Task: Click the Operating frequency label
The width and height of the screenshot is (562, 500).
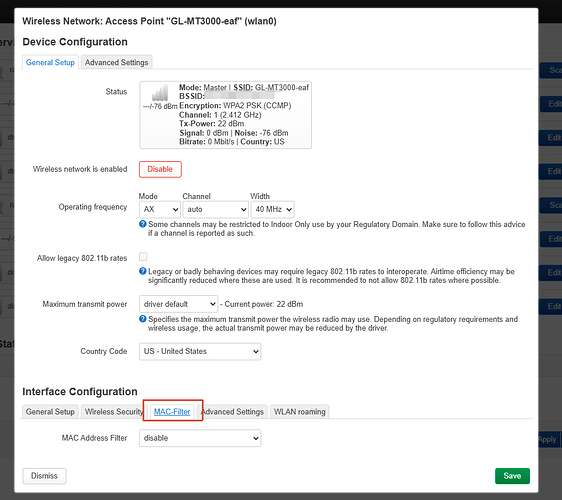Action: point(93,207)
